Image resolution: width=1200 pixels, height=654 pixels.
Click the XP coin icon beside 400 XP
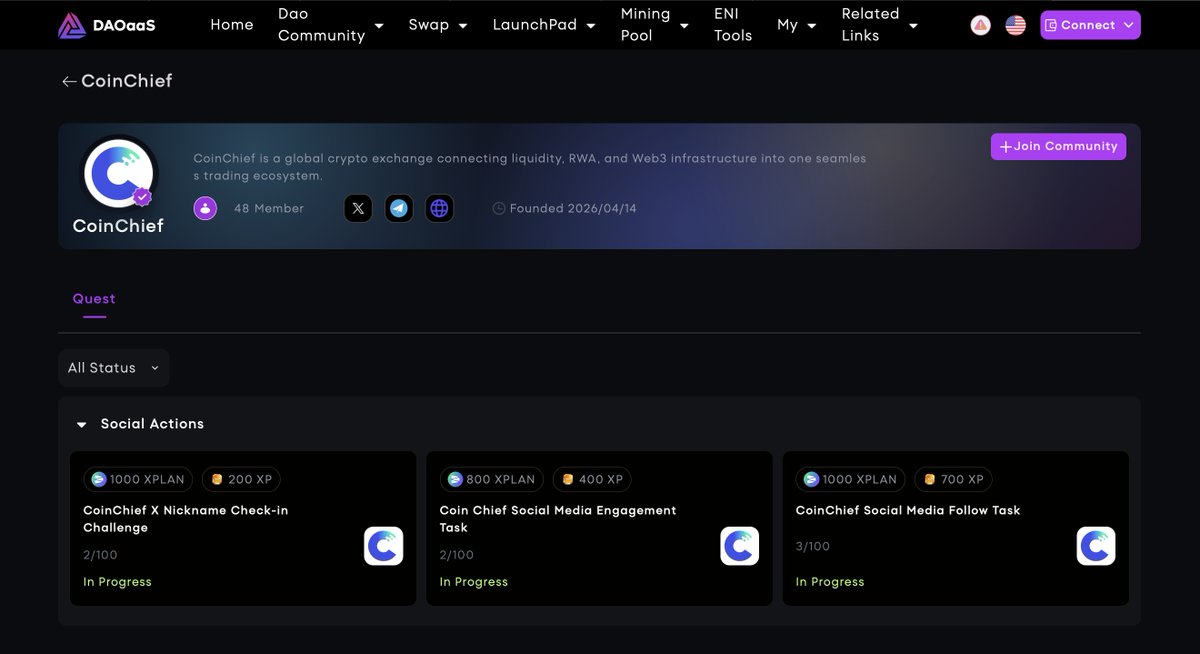(568, 479)
